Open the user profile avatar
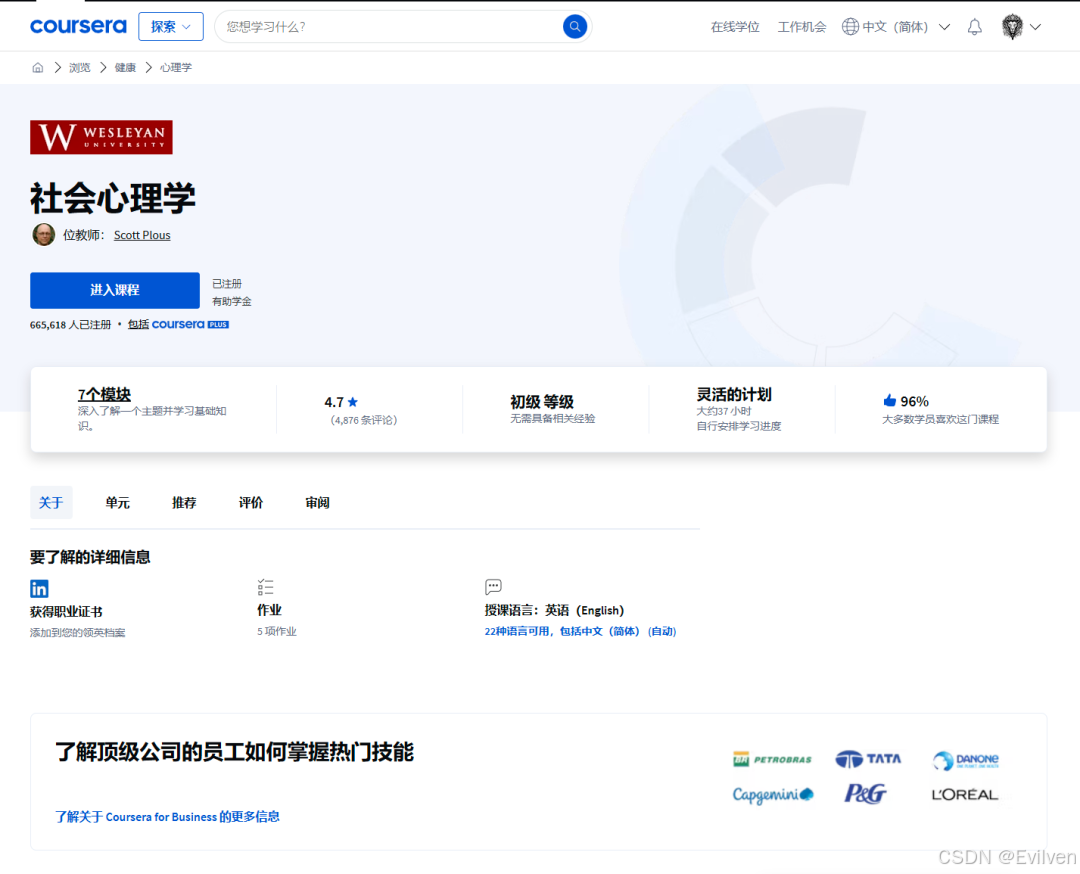Image resolution: width=1080 pixels, height=874 pixels. pos(1012,27)
